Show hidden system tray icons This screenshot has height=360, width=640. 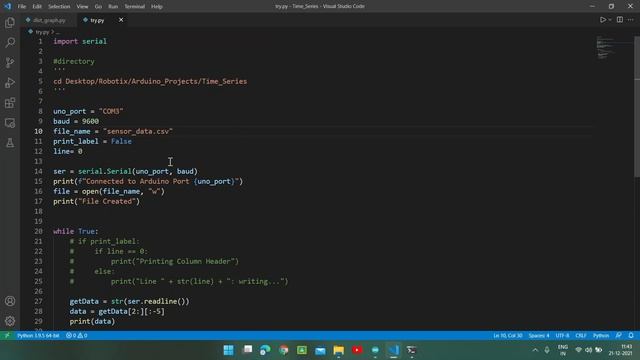535,350
